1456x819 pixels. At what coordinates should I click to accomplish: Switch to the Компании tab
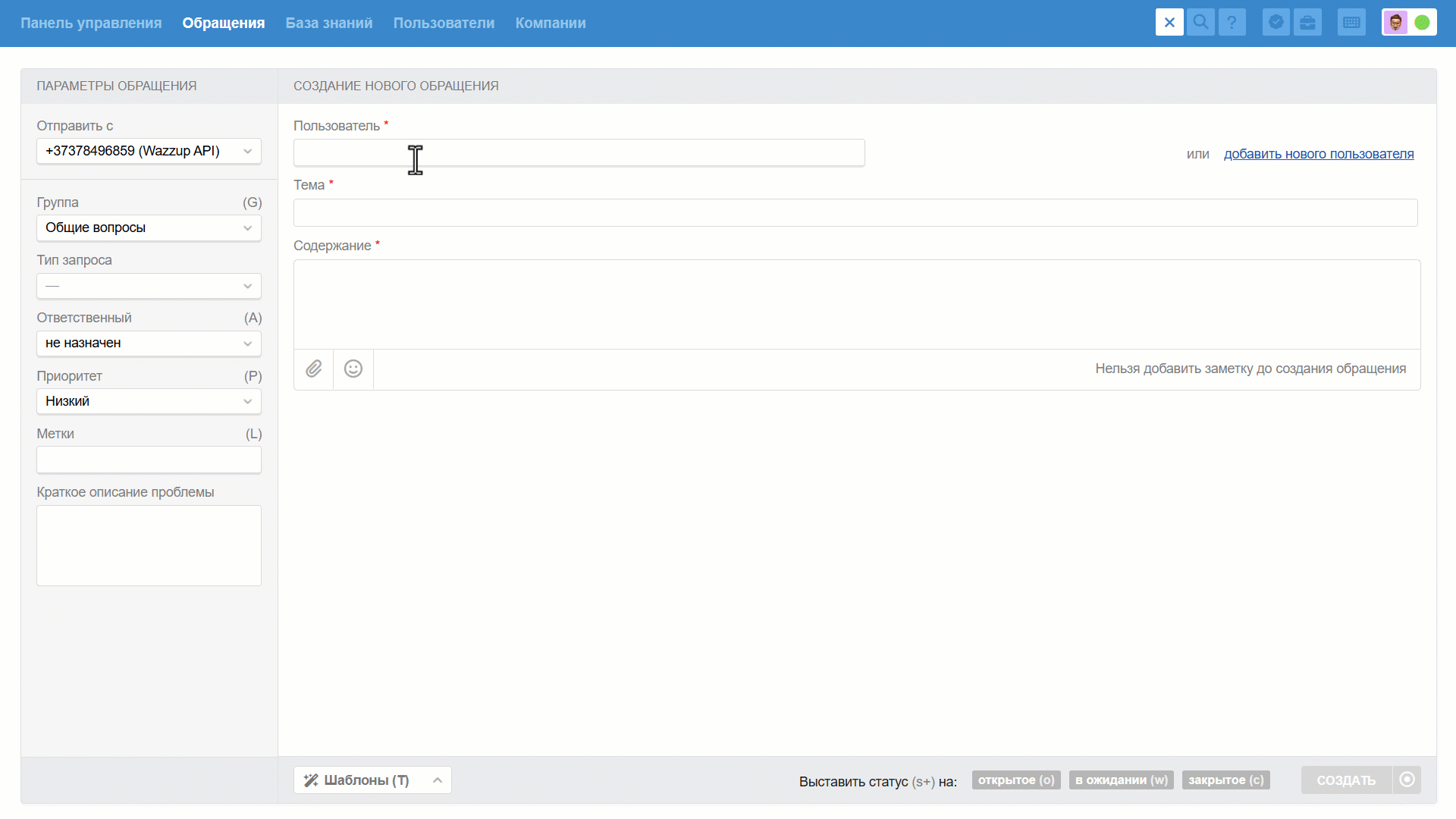[x=551, y=24]
